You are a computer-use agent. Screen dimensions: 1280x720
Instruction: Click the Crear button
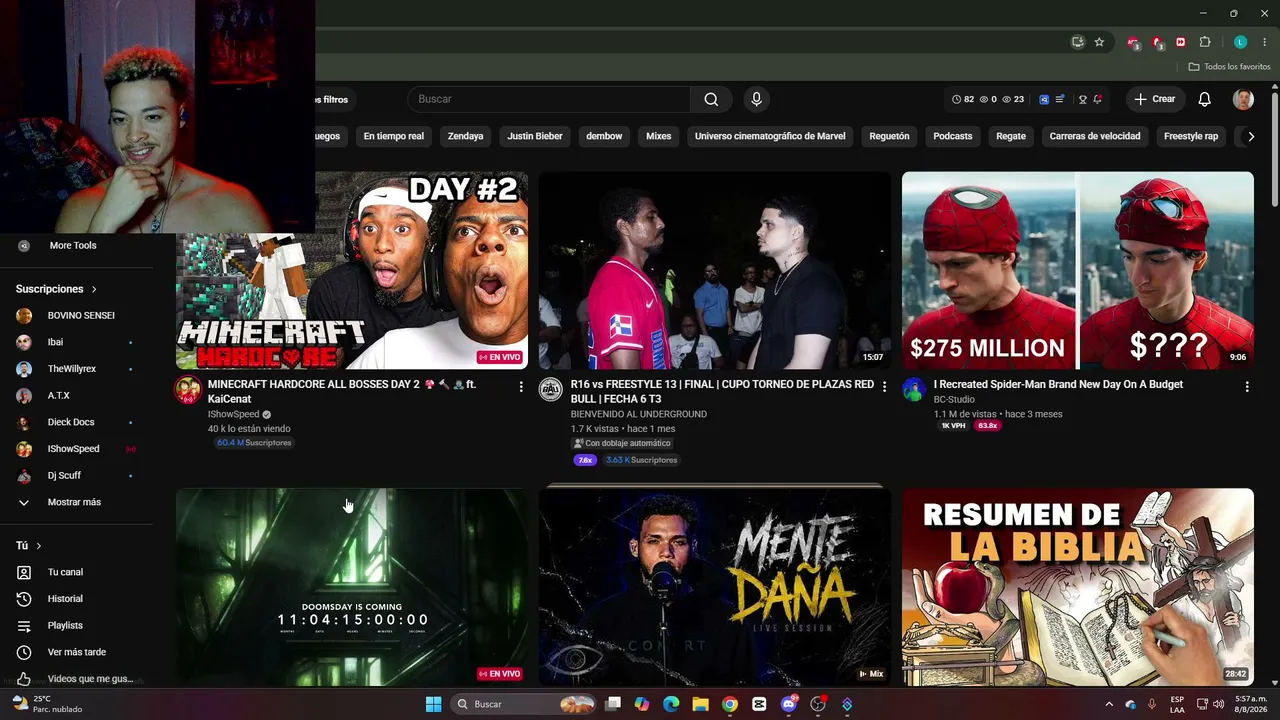[1155, 99]
